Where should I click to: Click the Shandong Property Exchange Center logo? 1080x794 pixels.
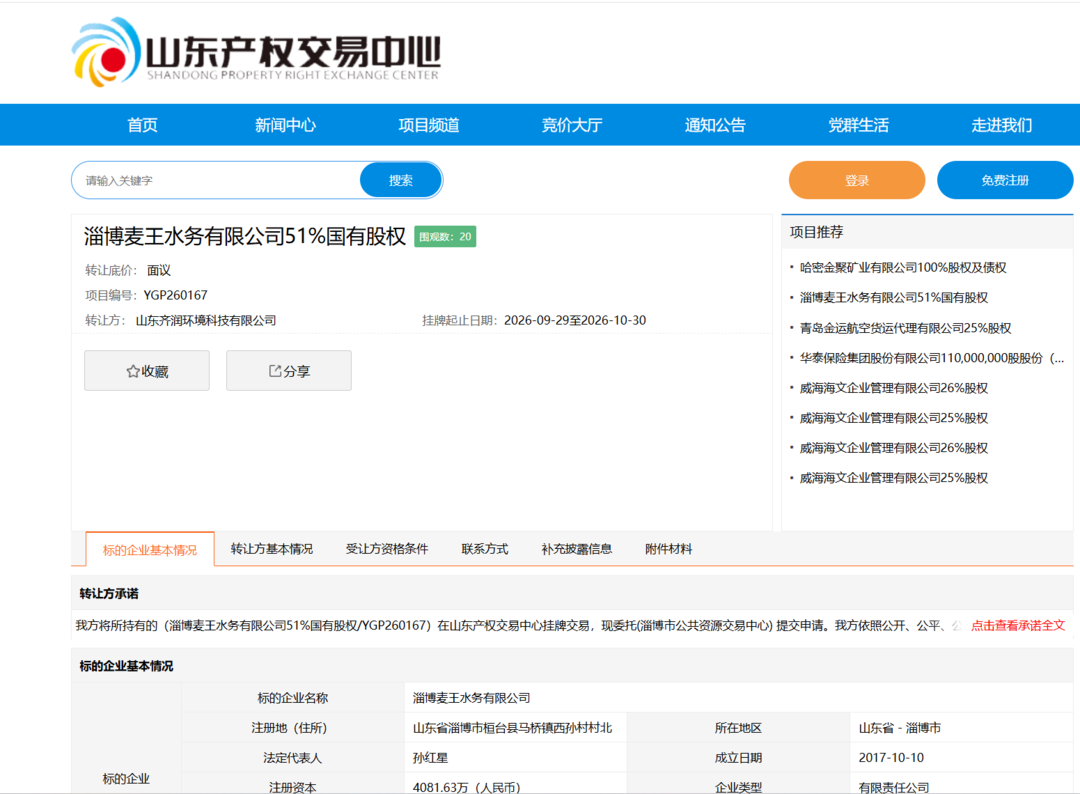point(256,52)
